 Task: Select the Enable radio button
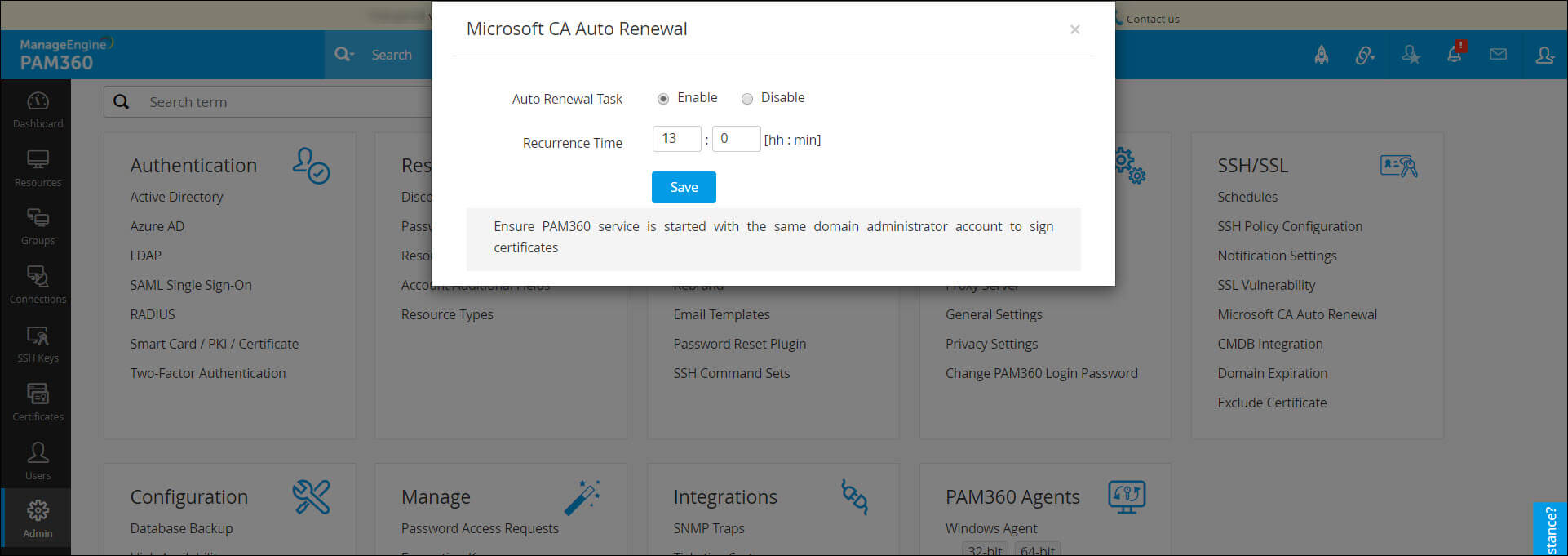pos(663,99)
